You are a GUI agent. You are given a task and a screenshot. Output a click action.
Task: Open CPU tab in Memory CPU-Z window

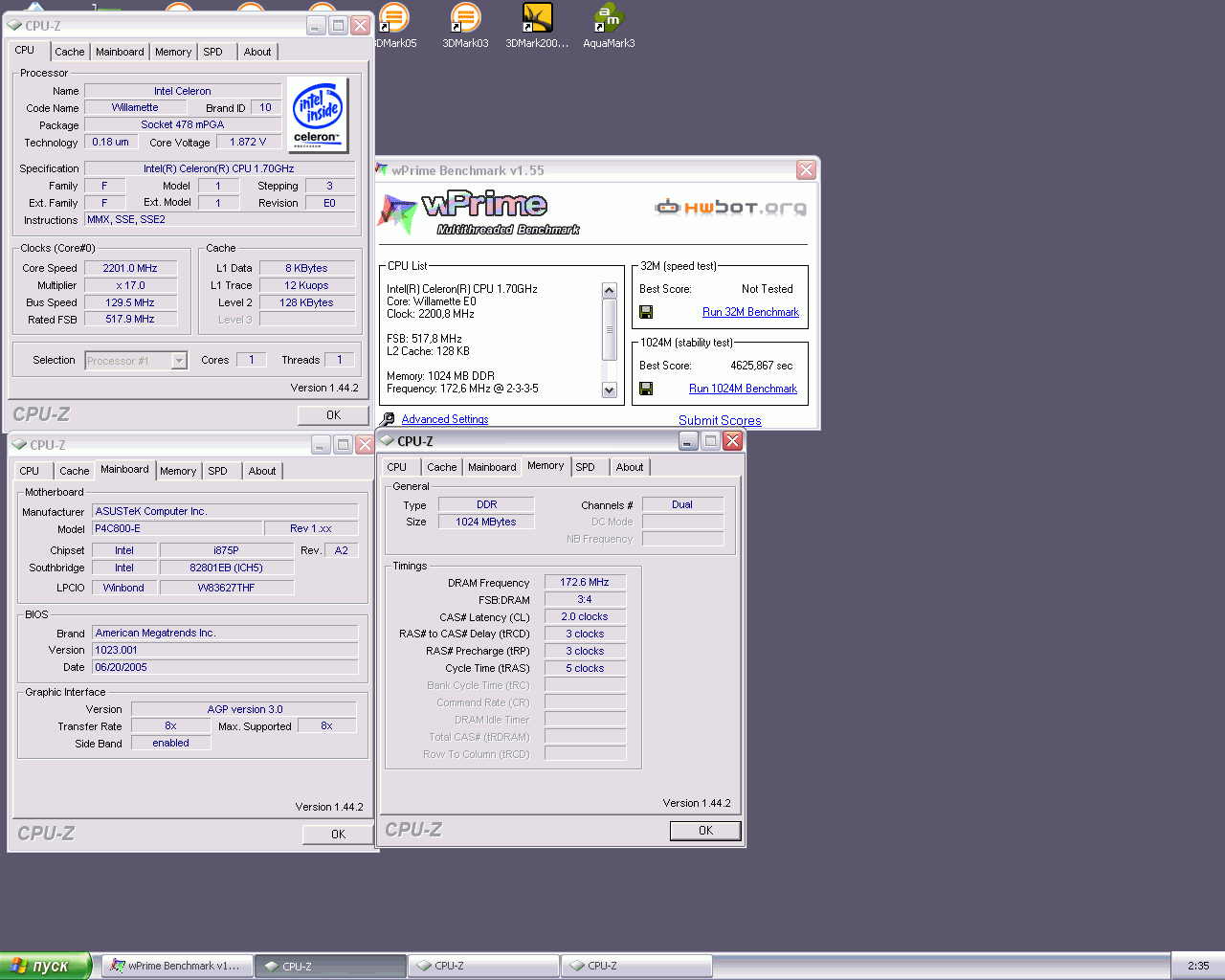(x=397, y=467)
